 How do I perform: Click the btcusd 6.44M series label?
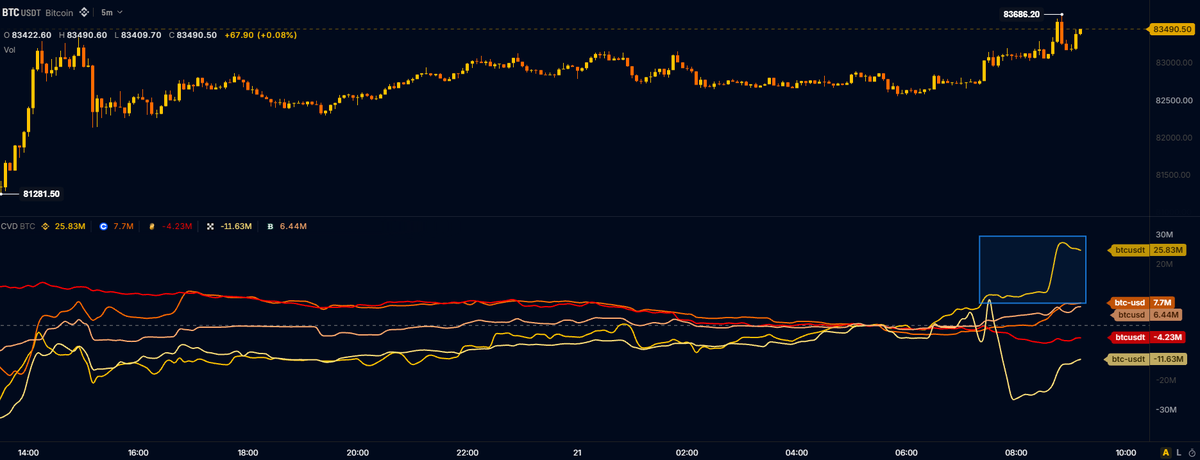click(1144, 314)
